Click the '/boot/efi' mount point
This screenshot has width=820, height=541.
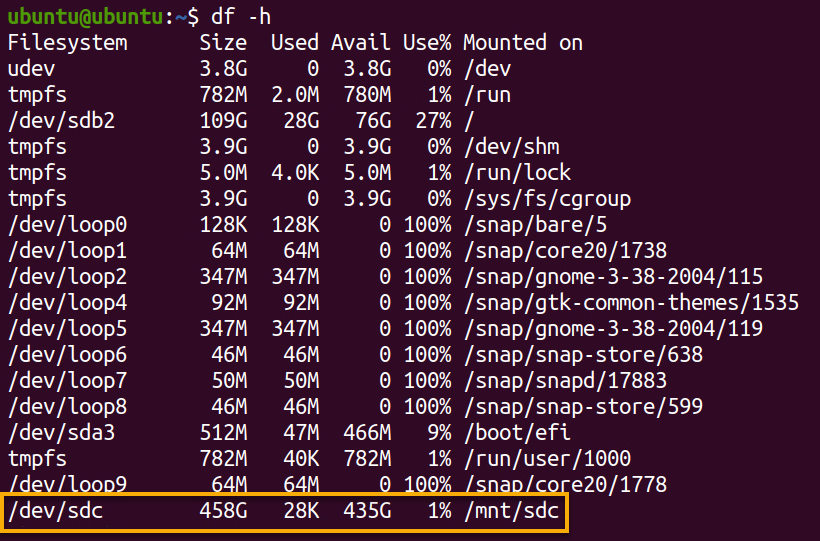pos(517,433)
